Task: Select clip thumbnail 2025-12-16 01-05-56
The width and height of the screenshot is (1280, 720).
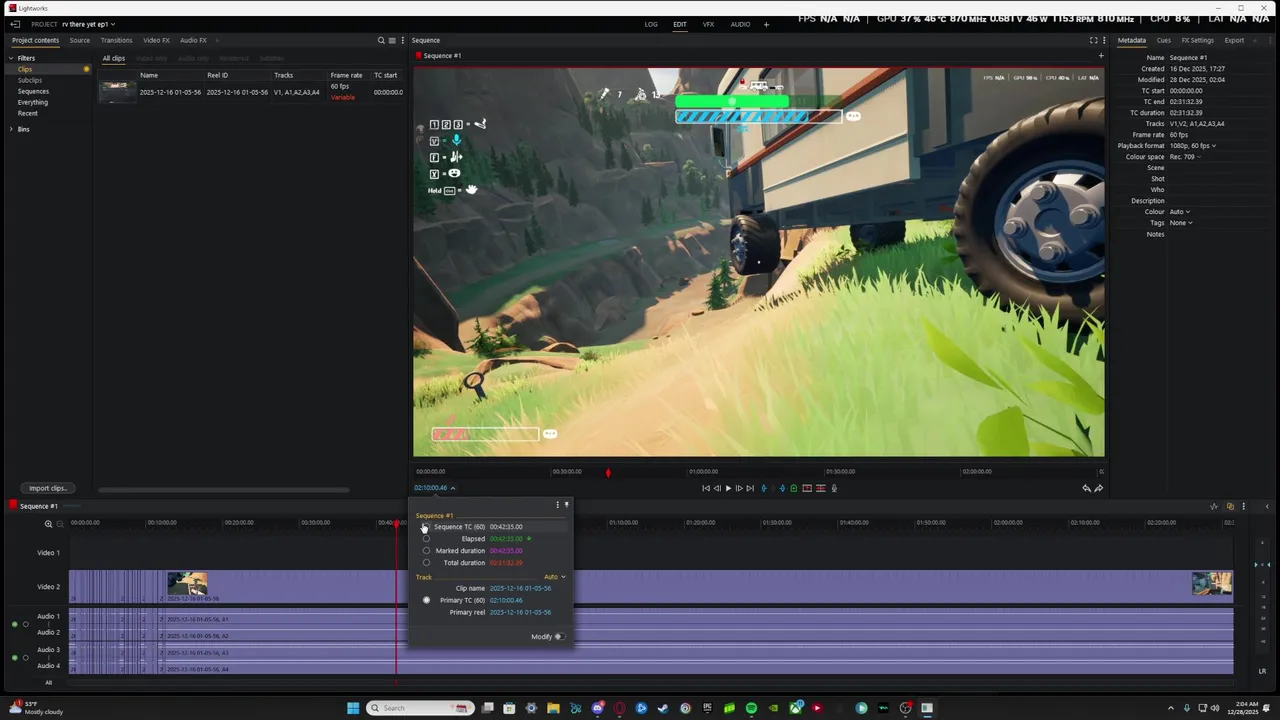Action: pos(117,92)
